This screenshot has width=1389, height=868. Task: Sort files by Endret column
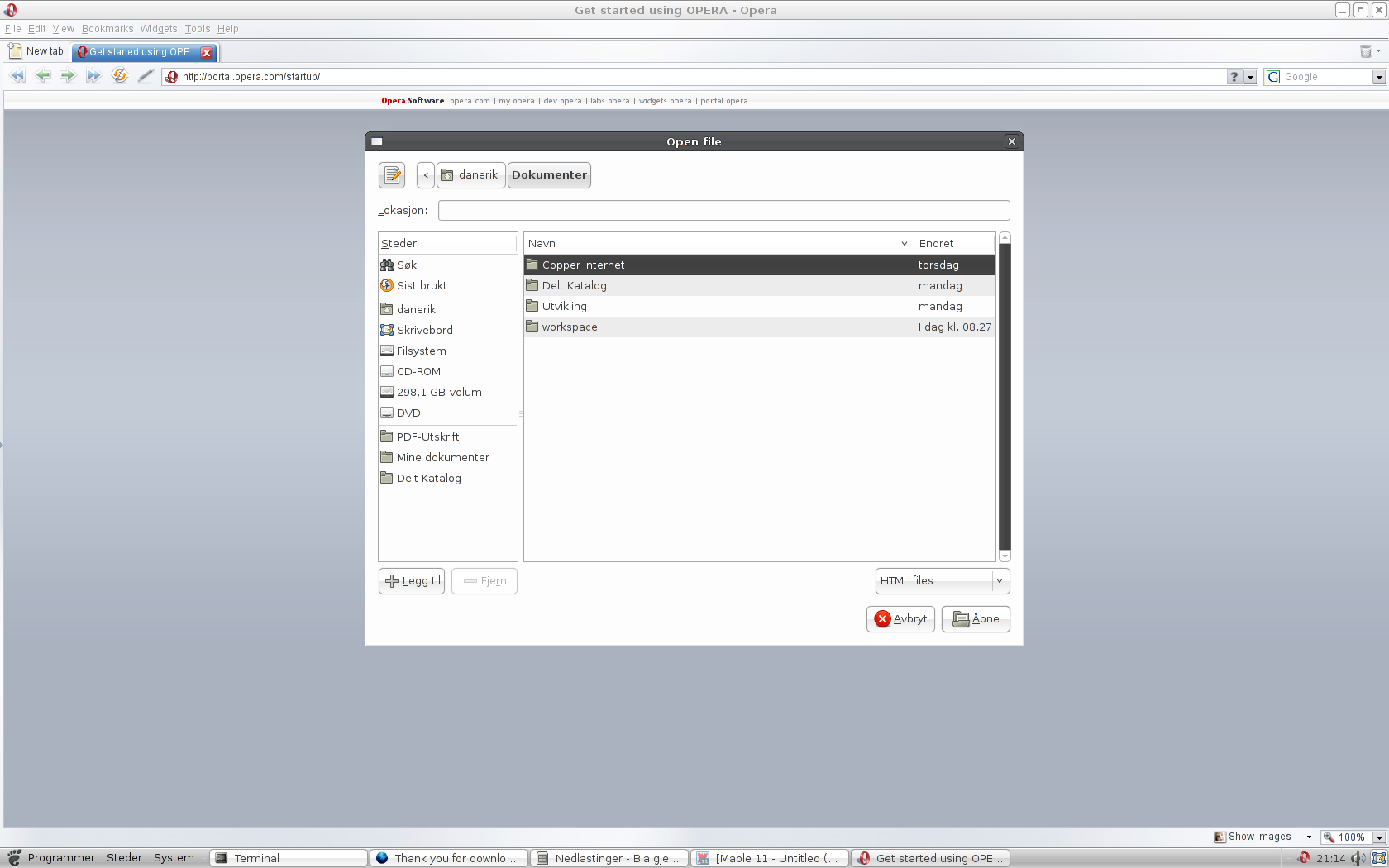point(954,243)
